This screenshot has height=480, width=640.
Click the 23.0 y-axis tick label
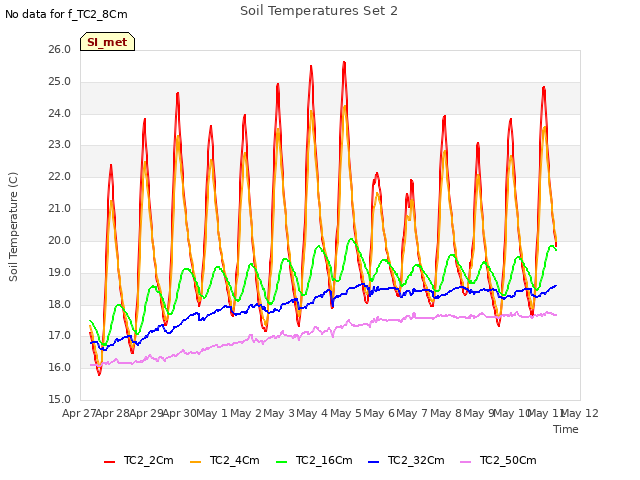pos(60,144)
